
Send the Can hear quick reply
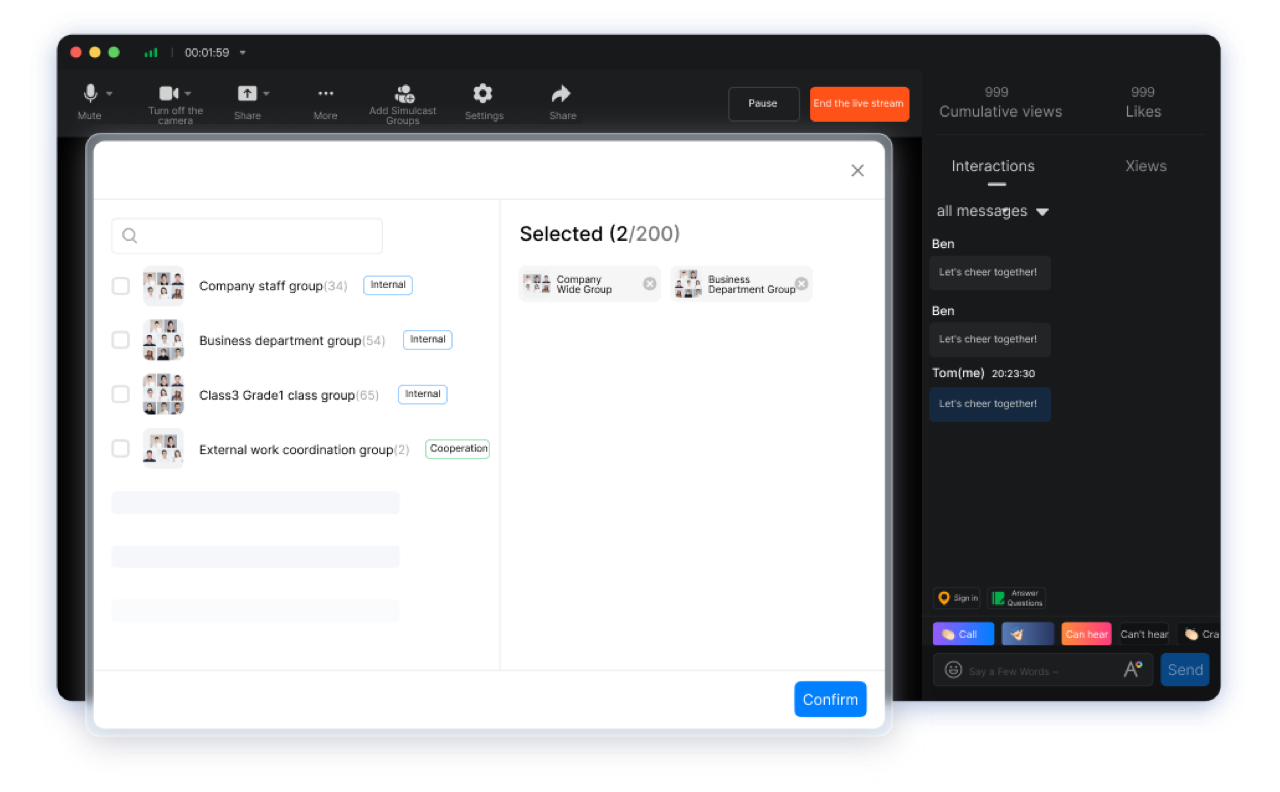1086,634
